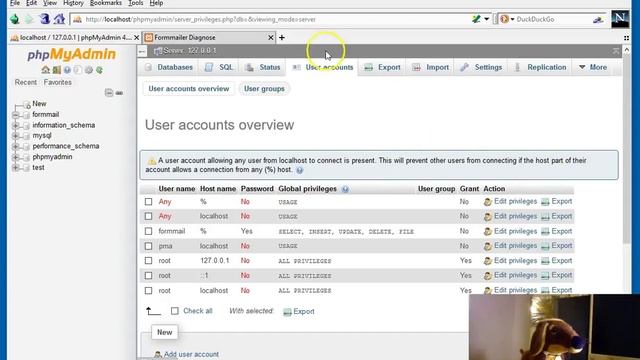
Task: Click the Add user account icon link
Action: (x=187, y=354)
